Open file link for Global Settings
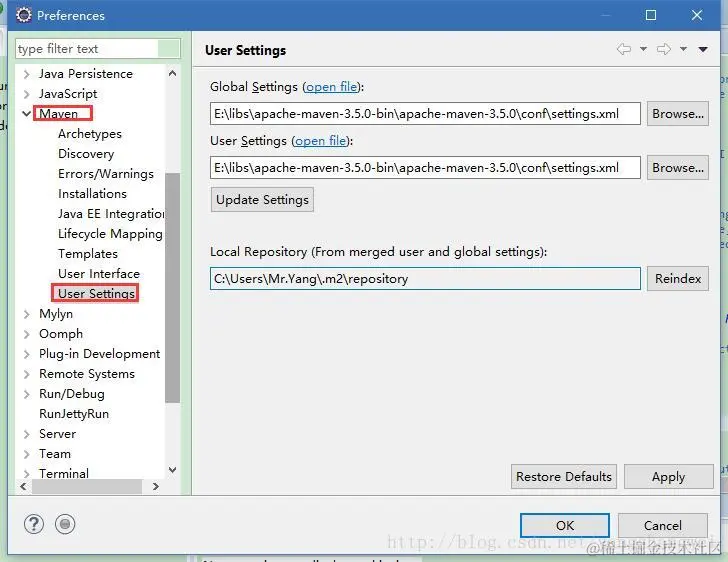This screenshot has height=562, width=728. pos(332,87)
